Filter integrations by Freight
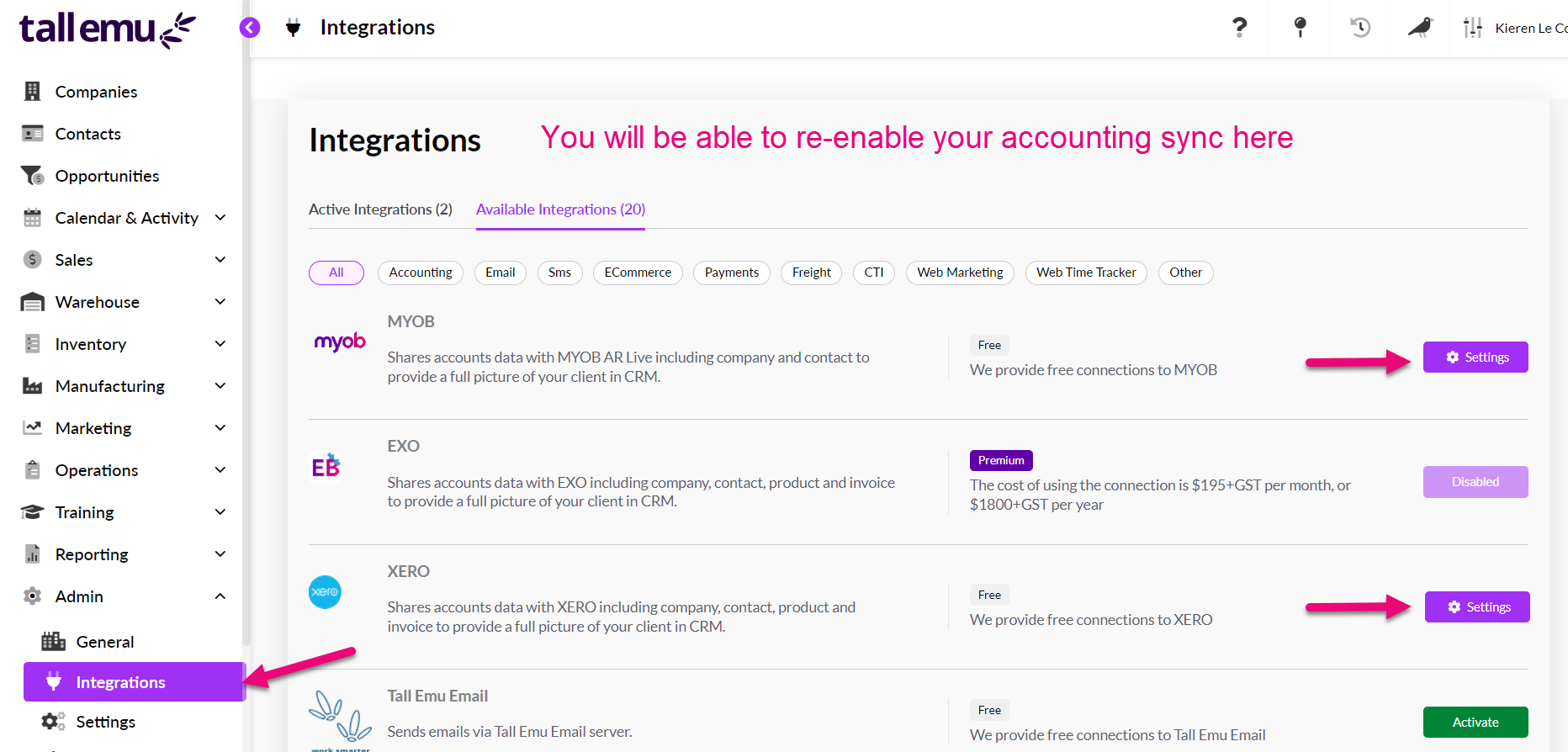This screenshot has width=1568, height=752. pos(812,273)
